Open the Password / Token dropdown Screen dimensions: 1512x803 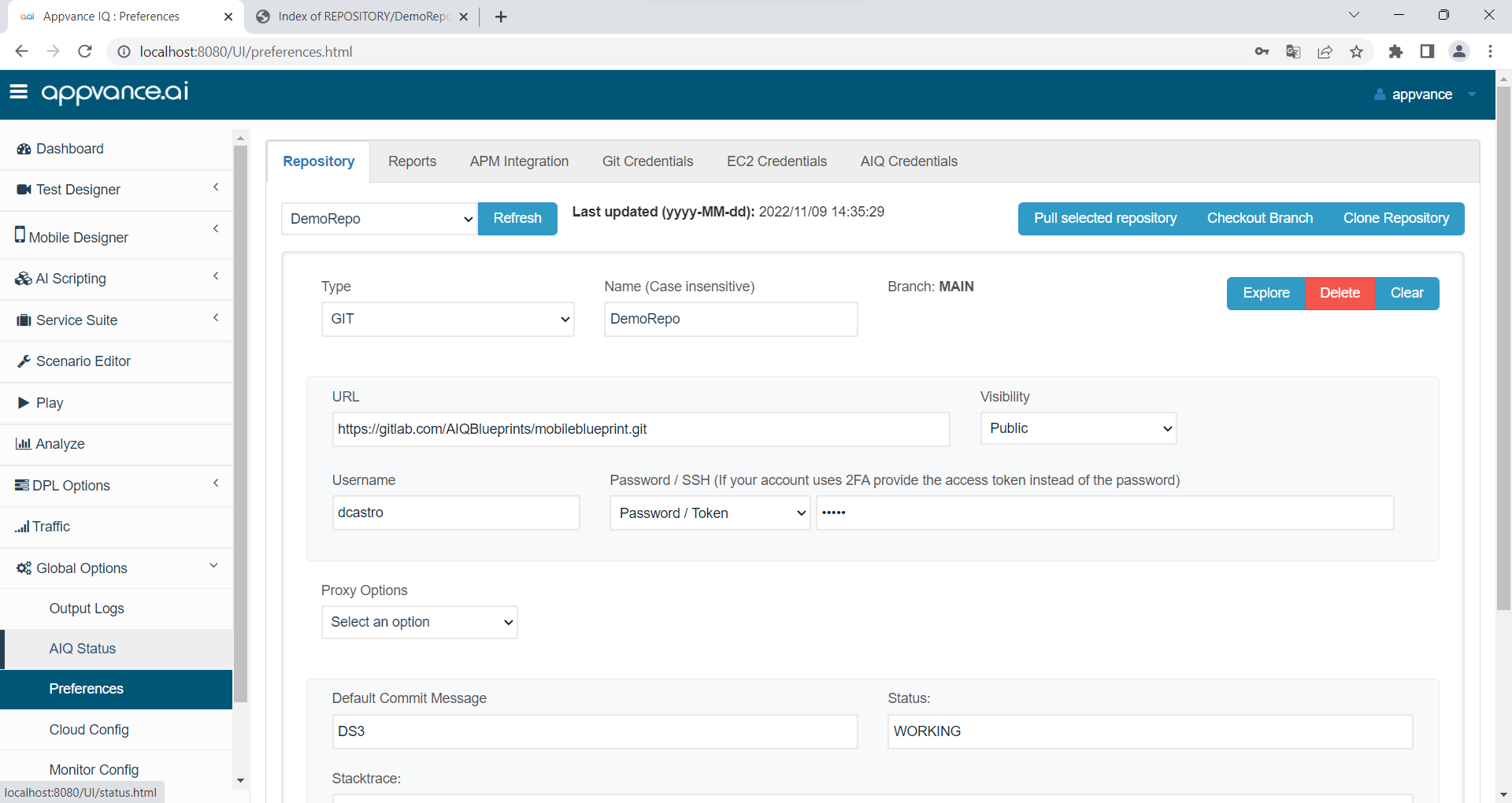click(x=710, y=513)
